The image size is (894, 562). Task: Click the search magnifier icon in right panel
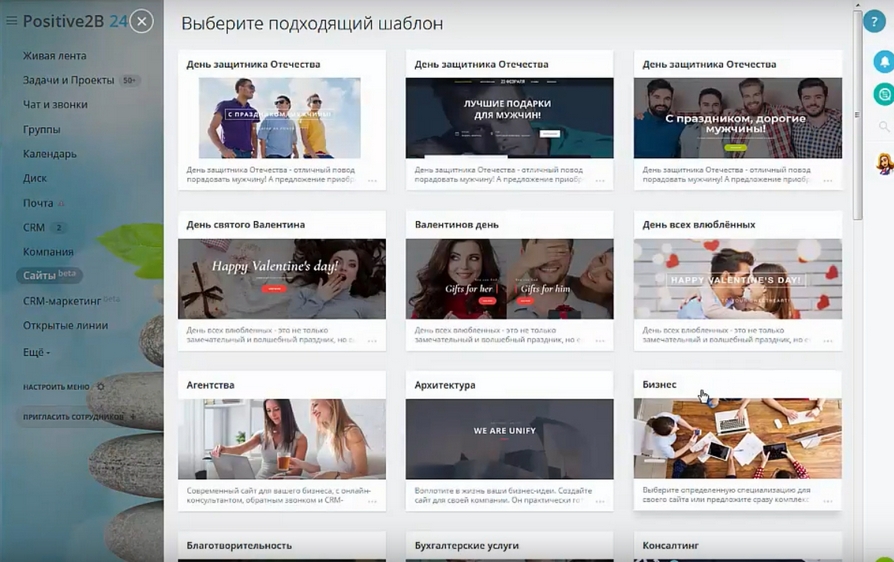(884, 127)
